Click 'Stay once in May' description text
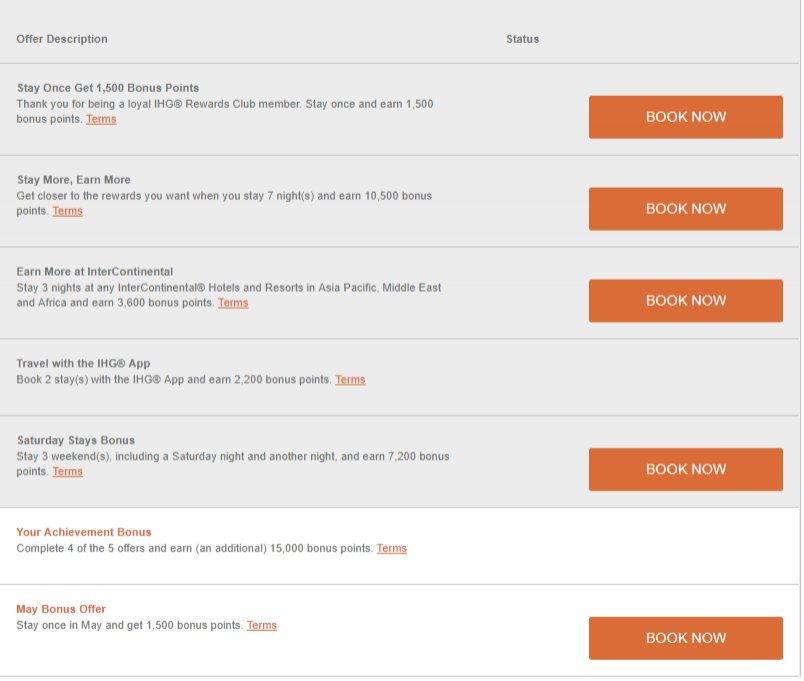 (129, 625)
